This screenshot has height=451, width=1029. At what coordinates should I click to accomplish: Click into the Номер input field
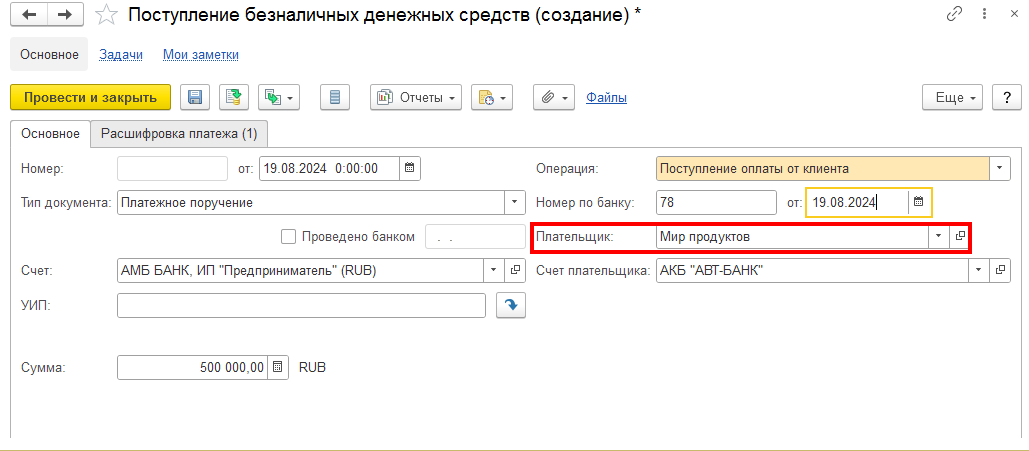172,168
